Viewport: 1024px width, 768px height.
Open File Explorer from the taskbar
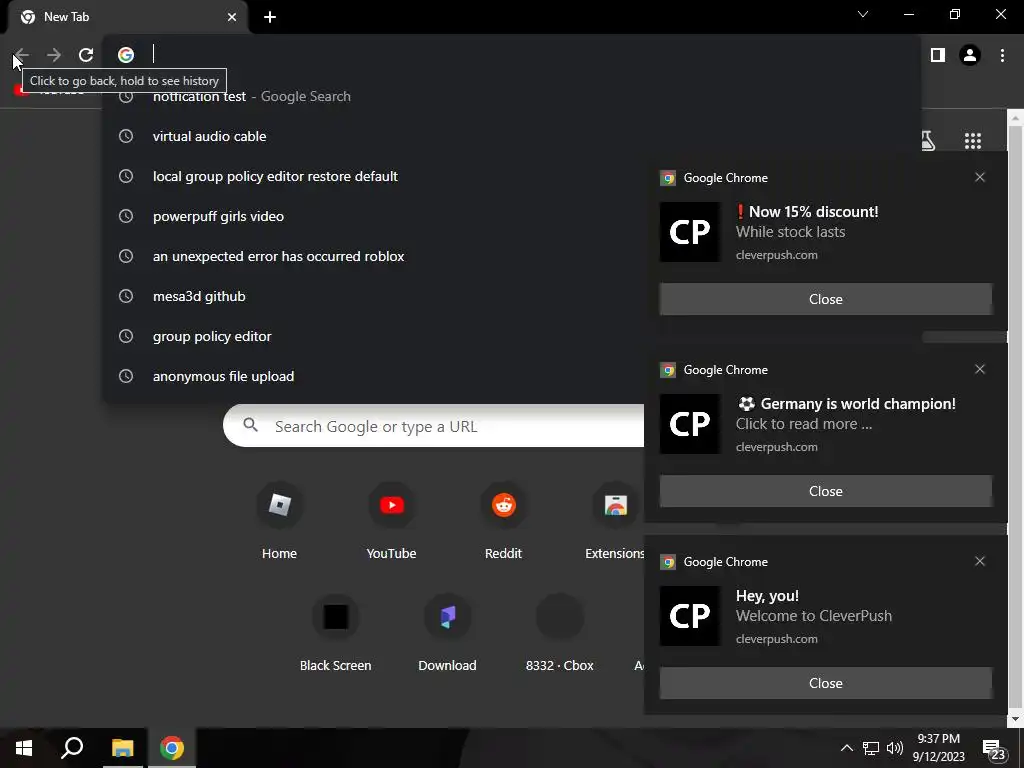pos(122,748)
